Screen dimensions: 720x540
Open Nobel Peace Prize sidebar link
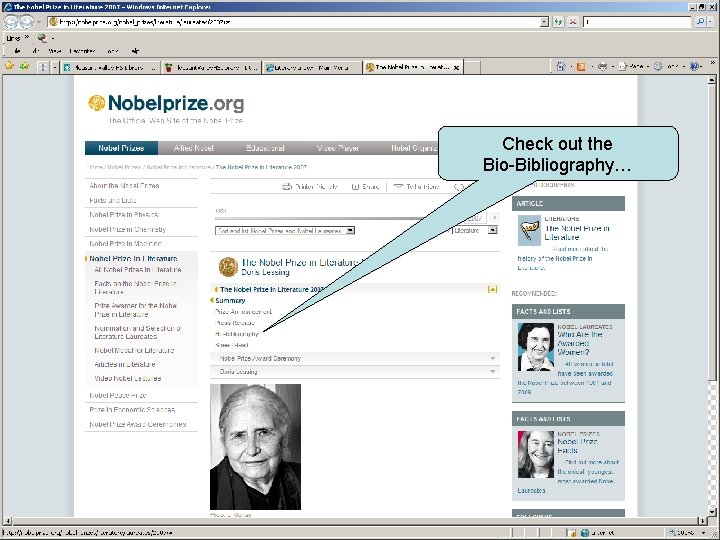coord(118,395)
